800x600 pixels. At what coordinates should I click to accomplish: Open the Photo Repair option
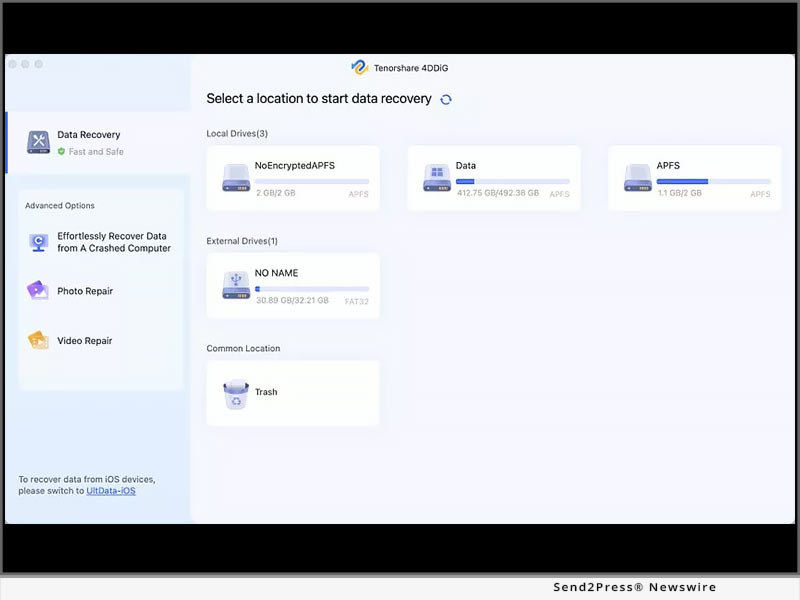[85, 292]
